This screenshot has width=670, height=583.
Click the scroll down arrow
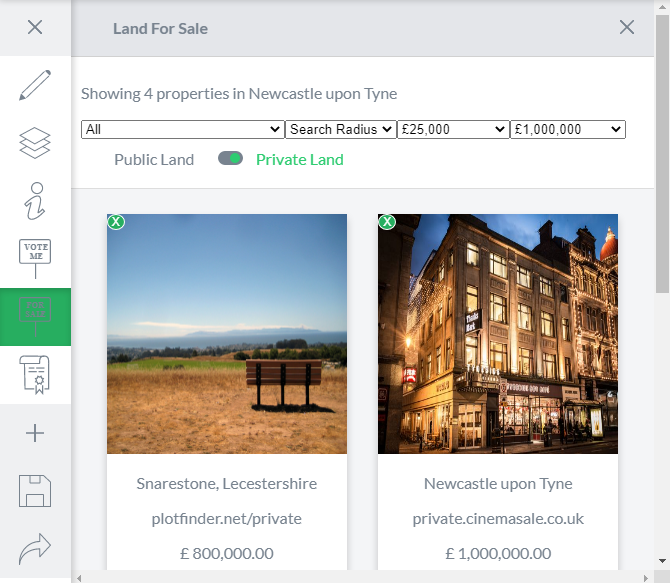pos(662,561)
